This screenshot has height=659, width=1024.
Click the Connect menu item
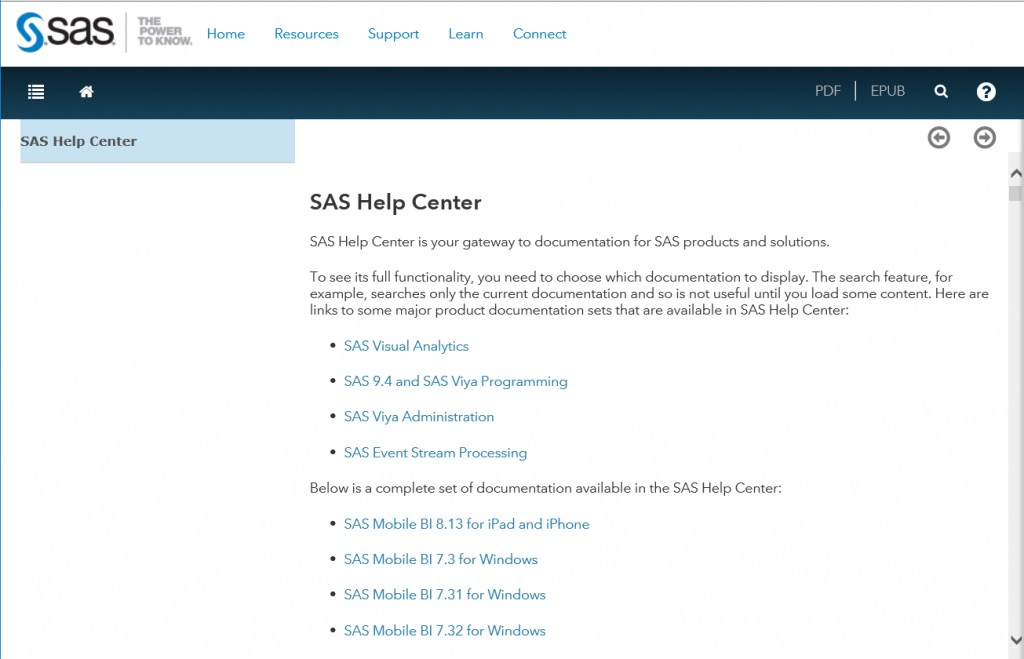coord(539,34)
